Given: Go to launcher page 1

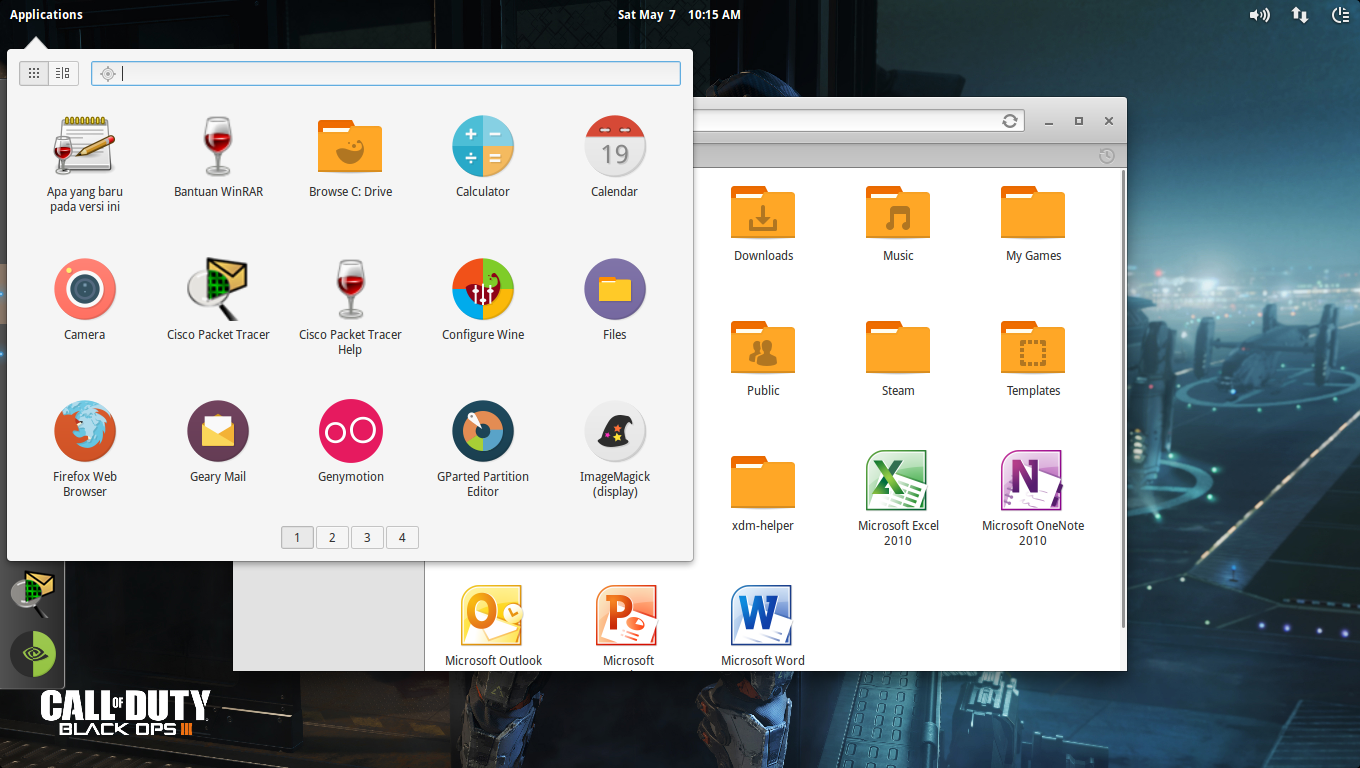Looking at the screenshot, I should tap(297, 538).
